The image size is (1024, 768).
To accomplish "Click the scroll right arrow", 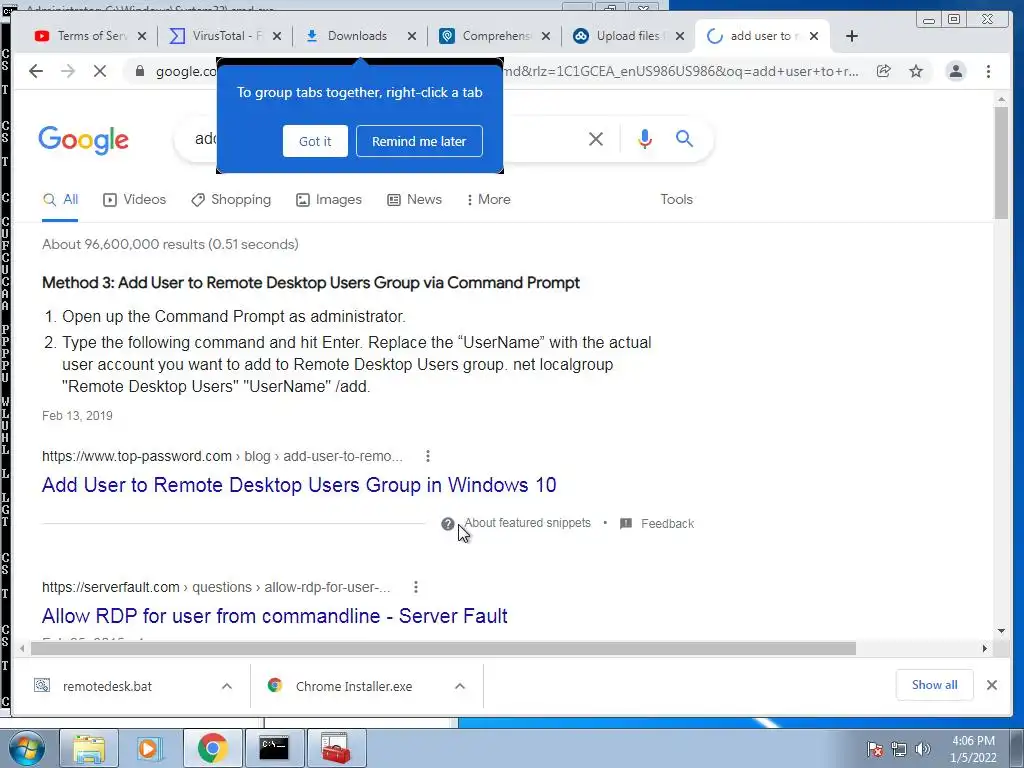I will (x=984, y=648).
